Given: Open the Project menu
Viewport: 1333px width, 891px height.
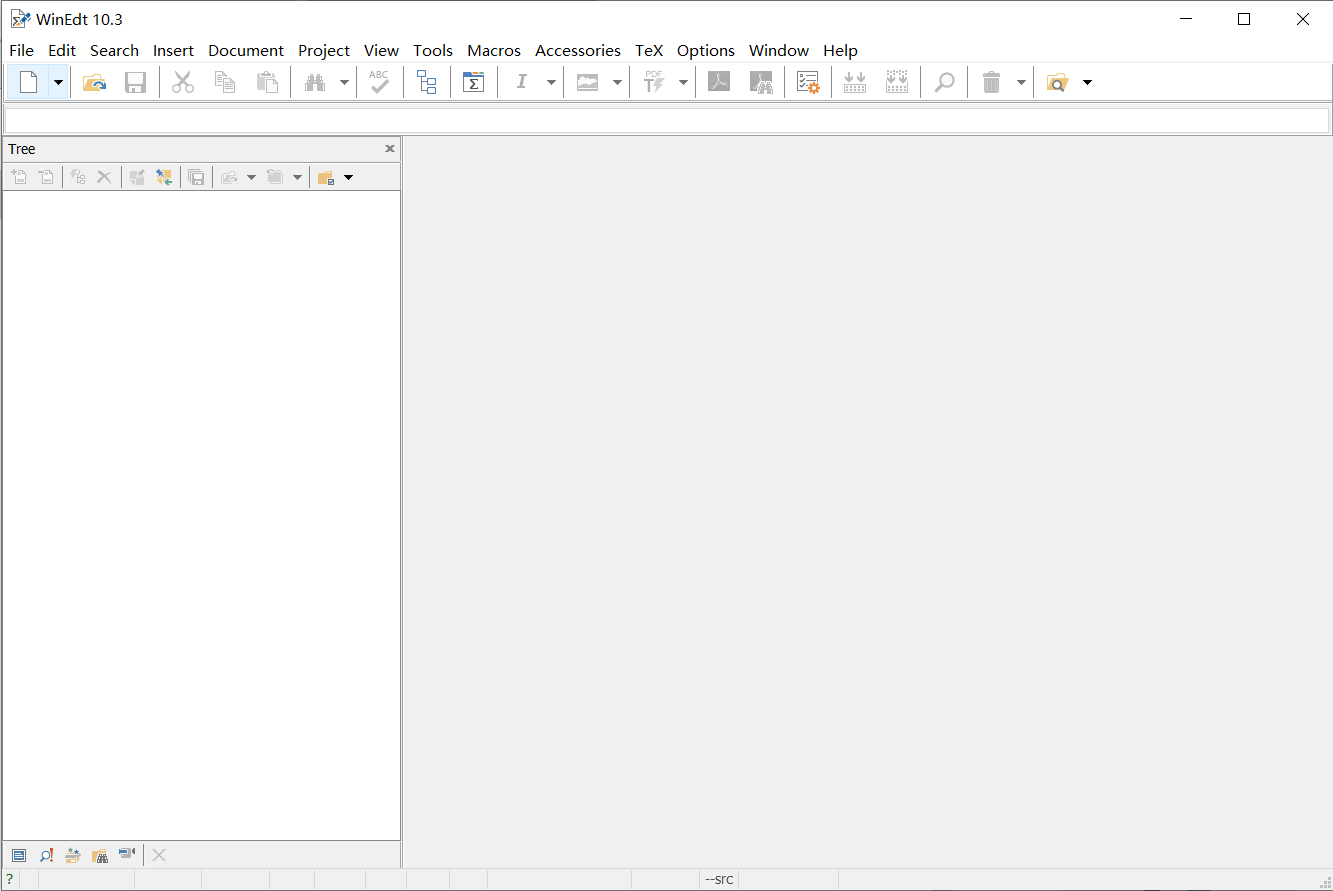Looking at the screenshot, I should click(324, 50).
